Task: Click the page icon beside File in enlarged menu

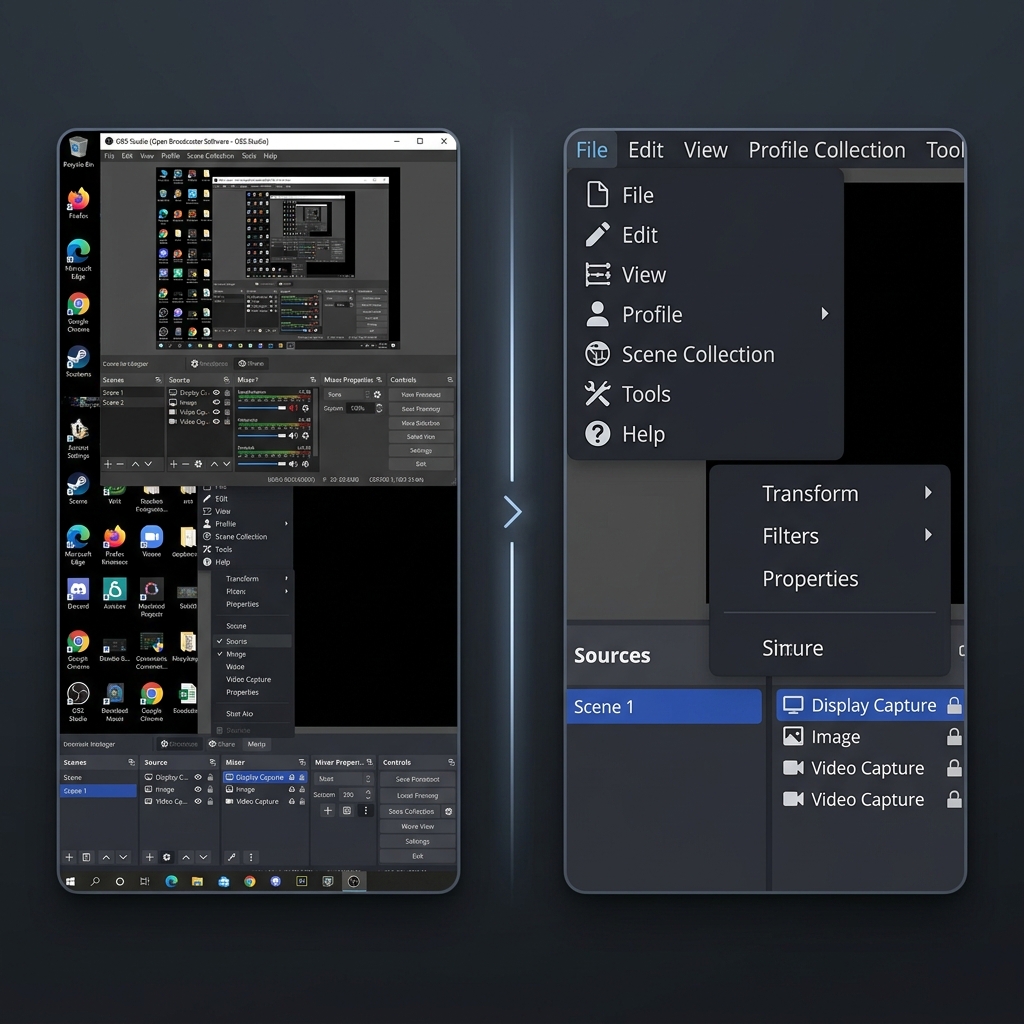Action: coord(597,195)
